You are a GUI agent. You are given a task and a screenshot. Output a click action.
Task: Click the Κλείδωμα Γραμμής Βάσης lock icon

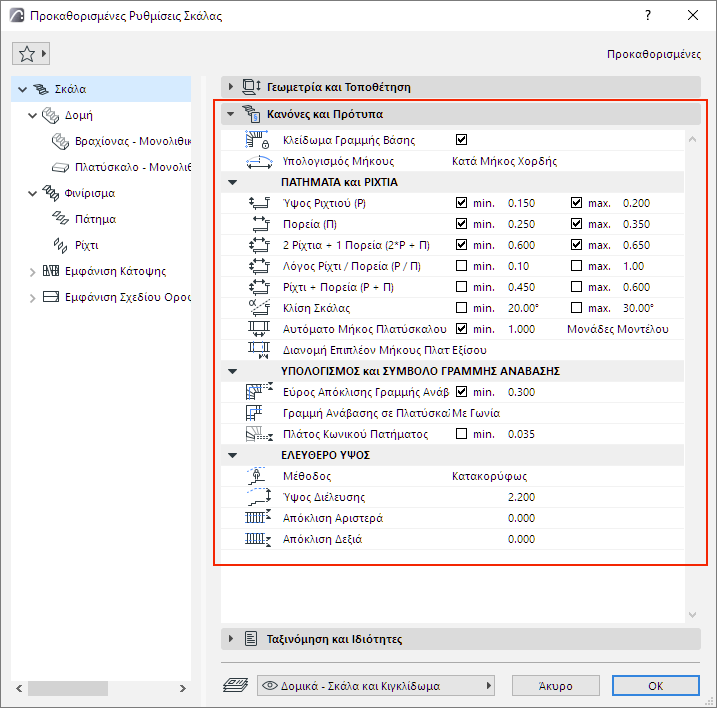point(257,140)
